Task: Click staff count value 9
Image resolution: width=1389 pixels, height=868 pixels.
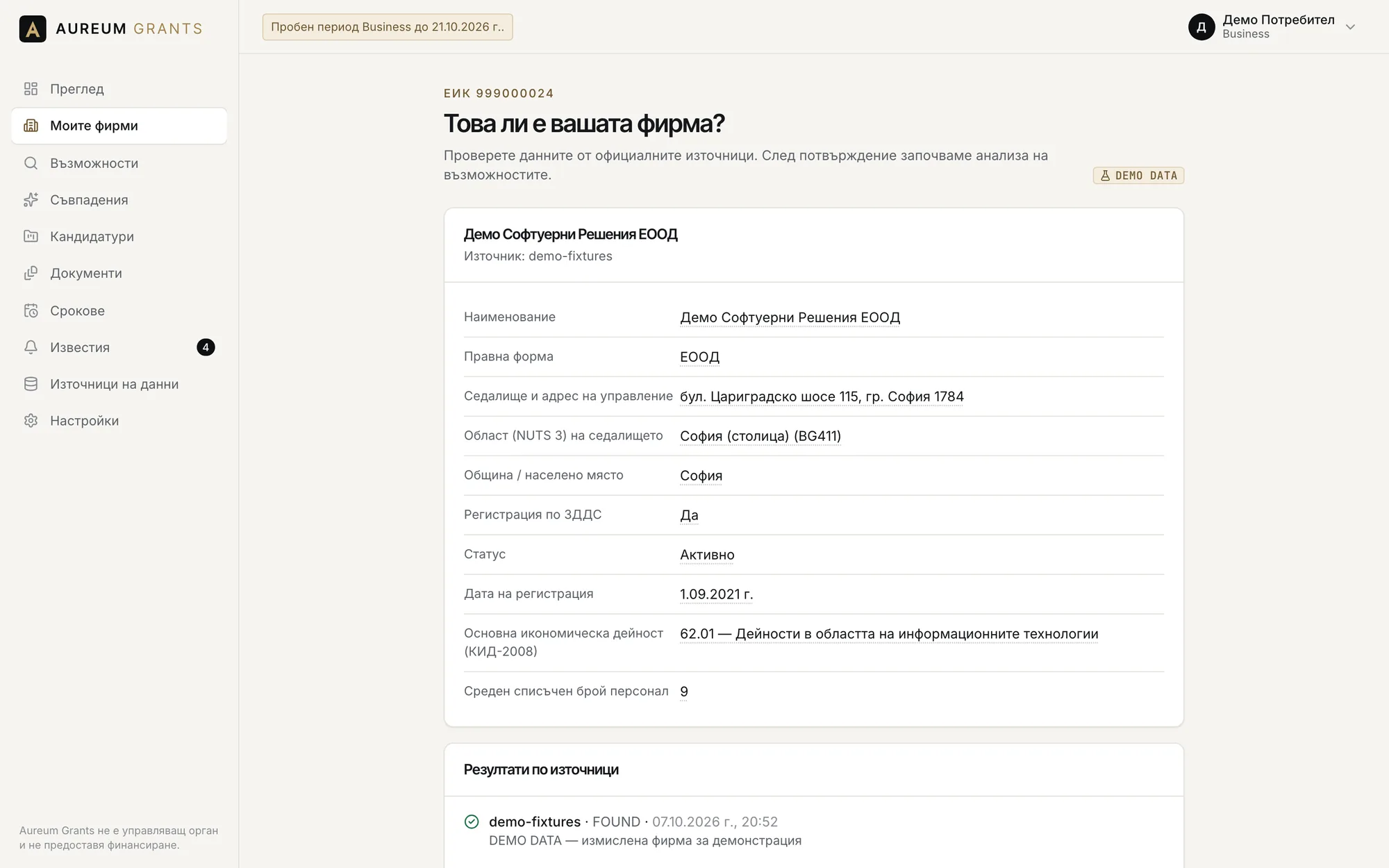Action: coord(684,692)
